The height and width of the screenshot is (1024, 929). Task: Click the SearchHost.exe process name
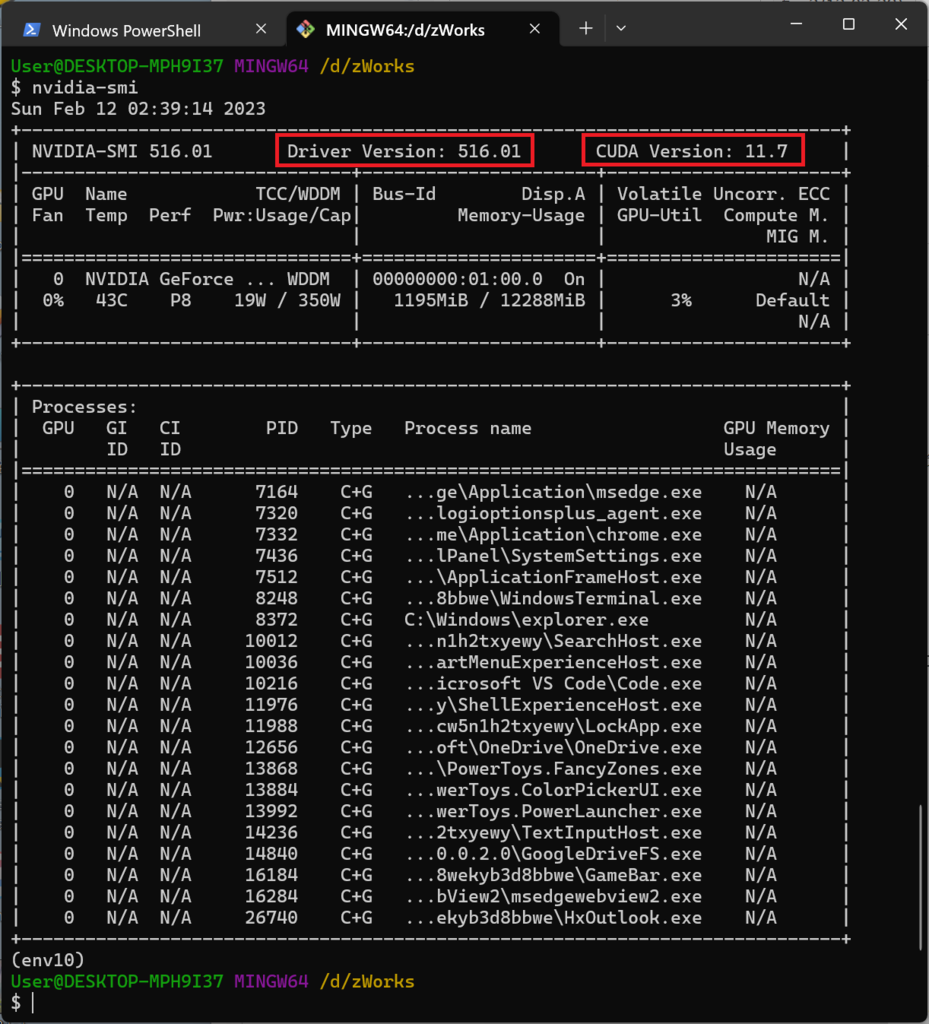pyautogui.click(x=554, y=641)
